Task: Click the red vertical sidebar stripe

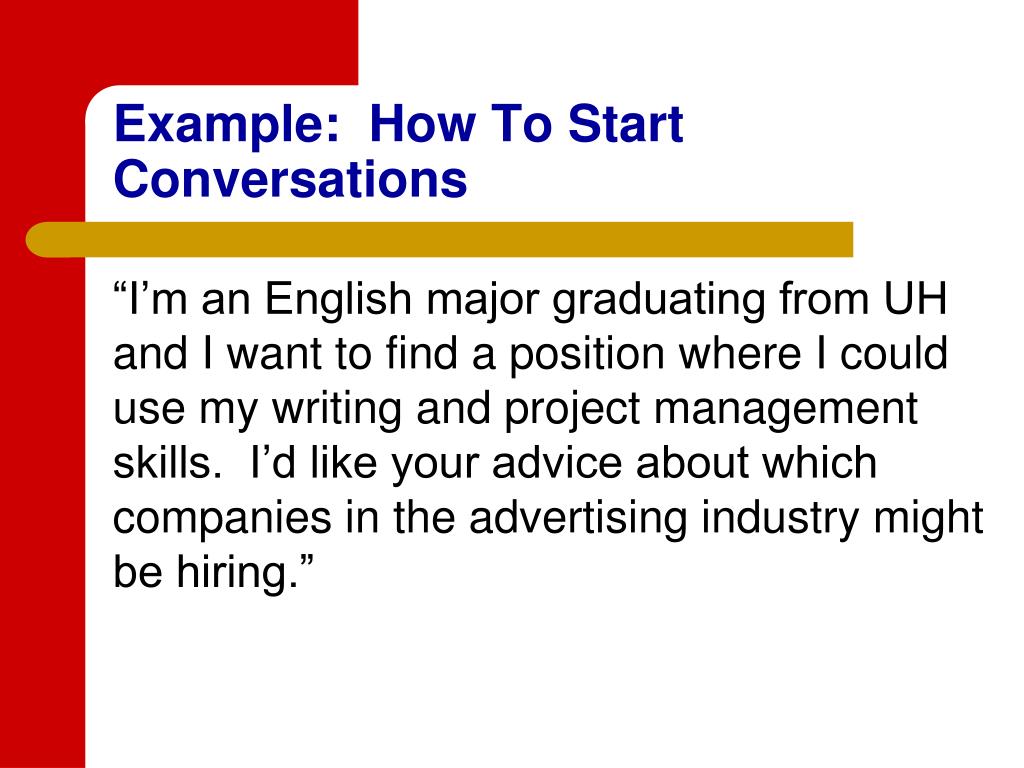Action: (42, 500)
